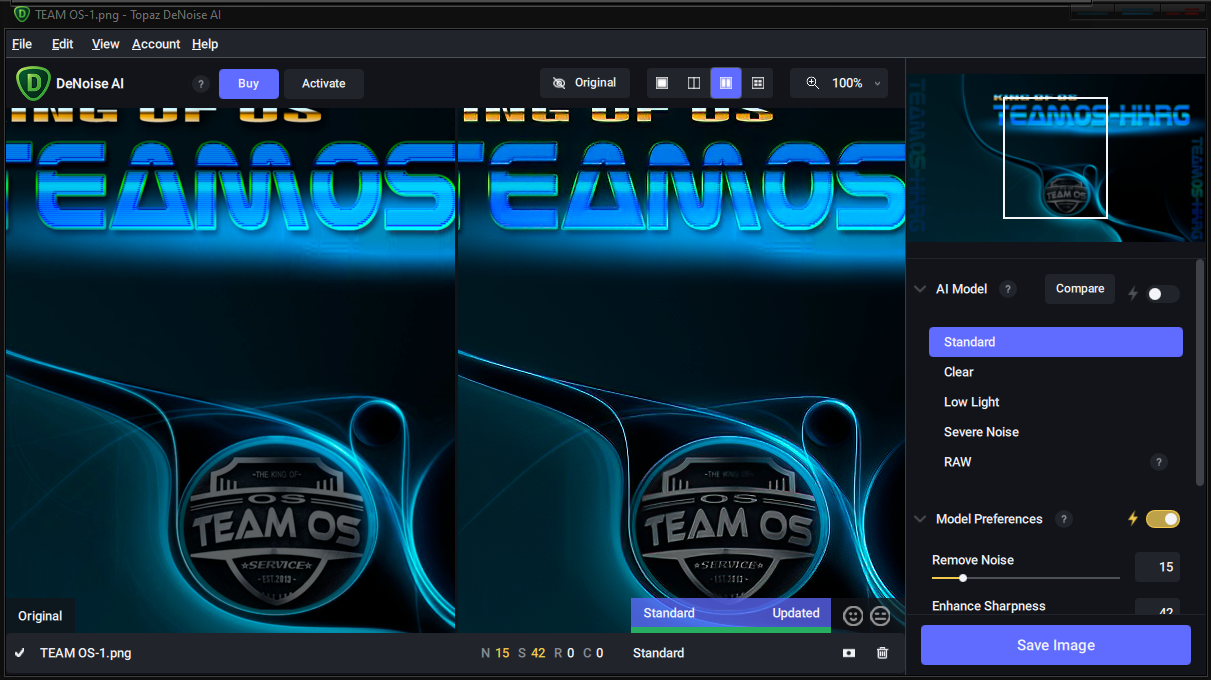
Task: Collapse the AI Model section
Action: [920, 289]
